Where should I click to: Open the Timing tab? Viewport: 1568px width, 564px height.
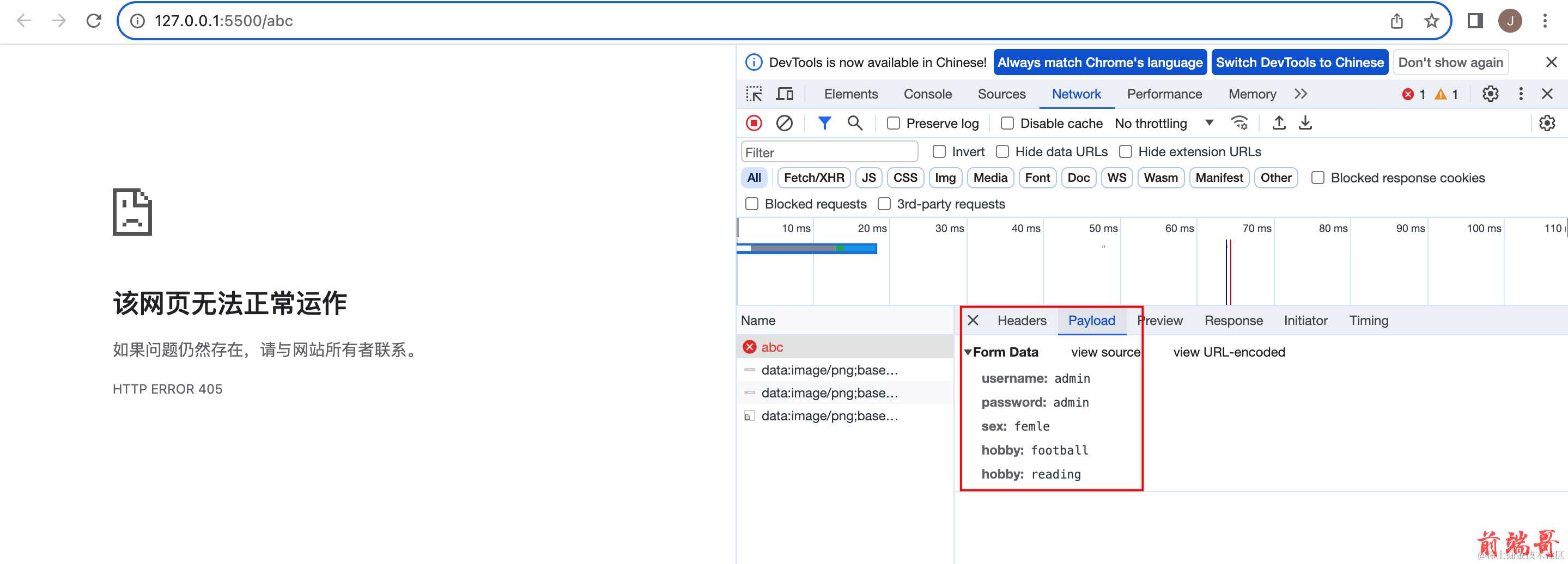point(1369,321)
